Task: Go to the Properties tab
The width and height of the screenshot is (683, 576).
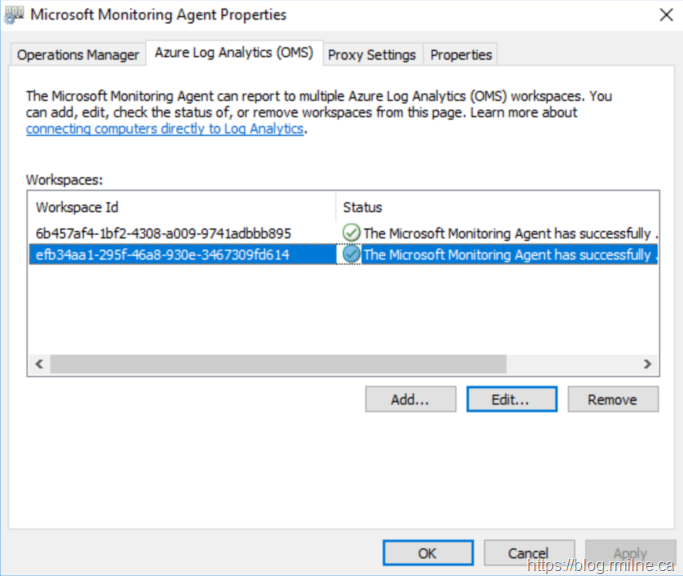Action: pos(461,55)
